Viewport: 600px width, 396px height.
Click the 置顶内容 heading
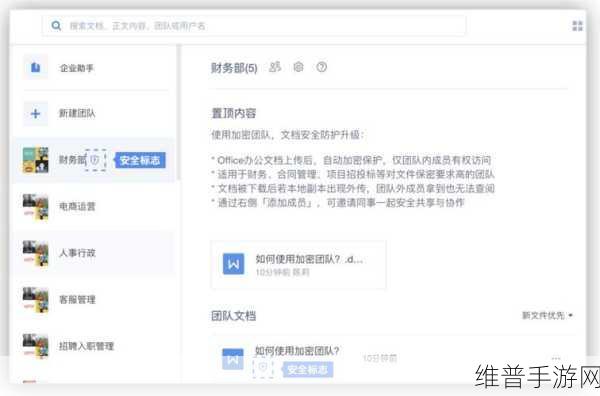[x=234, y=113]
